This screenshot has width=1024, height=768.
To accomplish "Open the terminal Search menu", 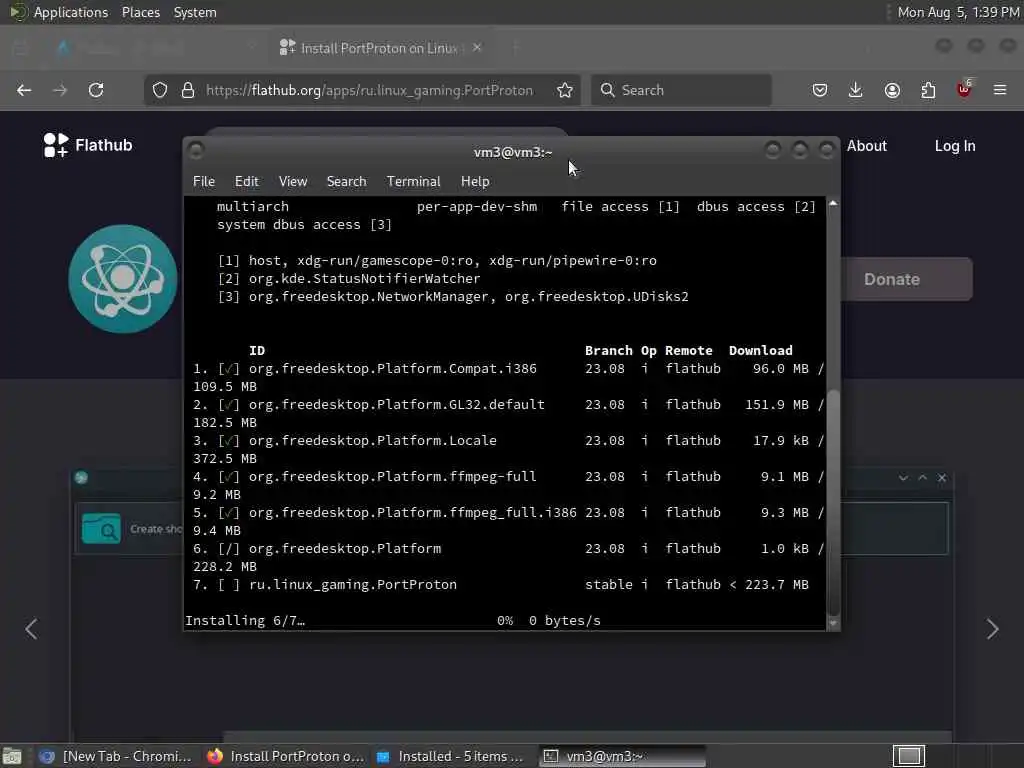I will (346, 182).
